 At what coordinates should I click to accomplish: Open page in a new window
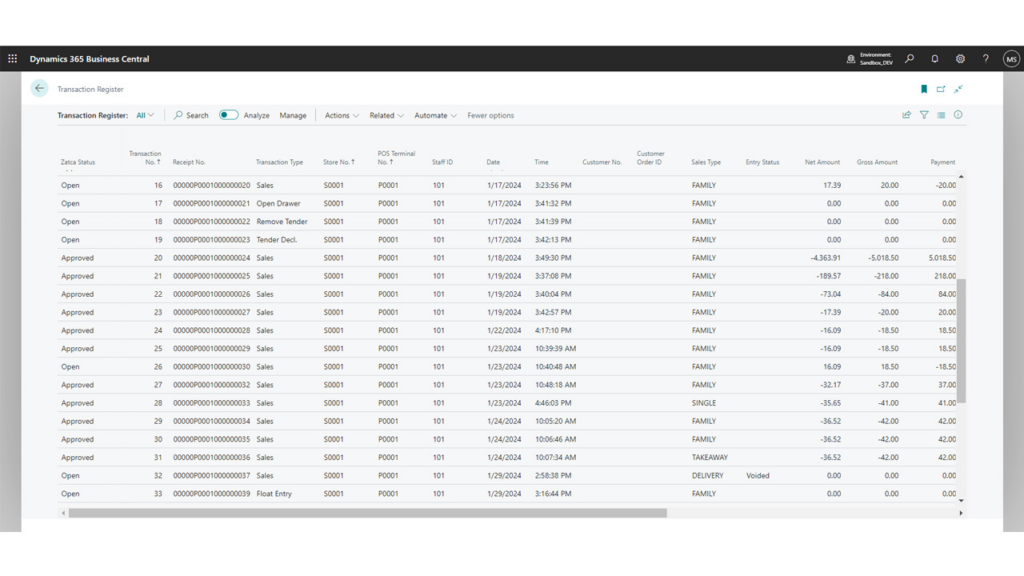coord(940,89)
